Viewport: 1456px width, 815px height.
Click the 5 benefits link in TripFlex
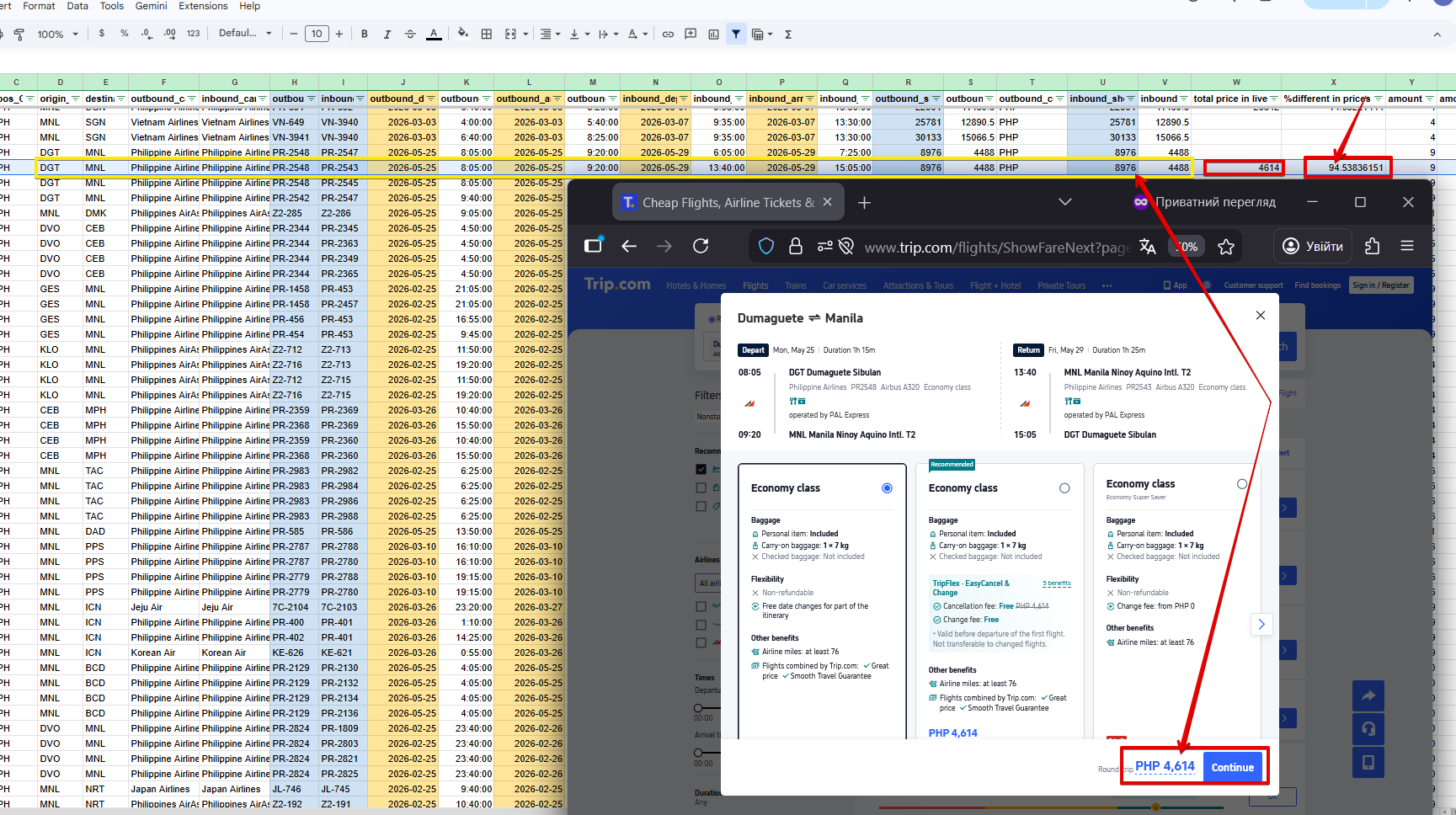[x=1056, y=583]
